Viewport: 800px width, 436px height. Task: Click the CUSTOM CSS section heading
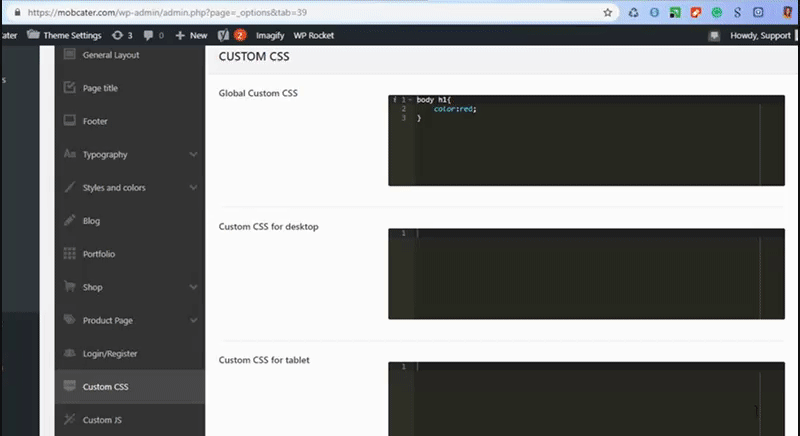coord(254,57)
